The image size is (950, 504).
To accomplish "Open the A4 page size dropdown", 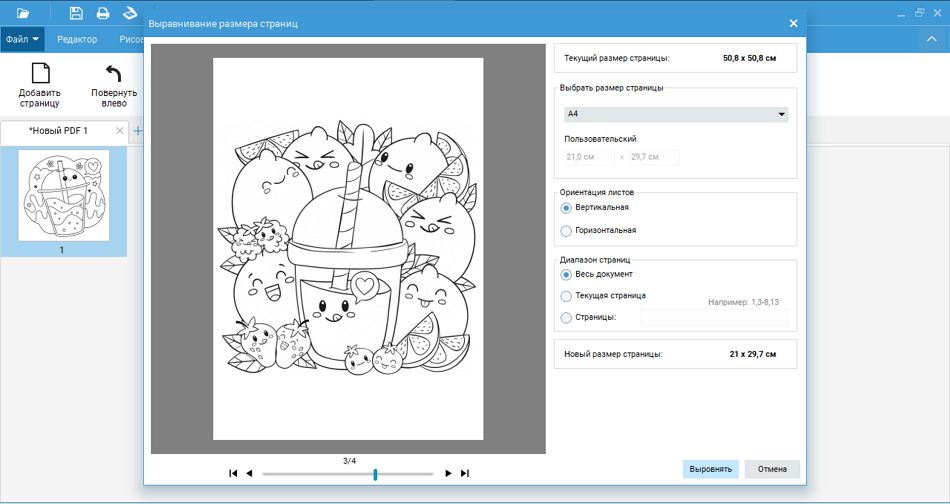I will point(676,114).
